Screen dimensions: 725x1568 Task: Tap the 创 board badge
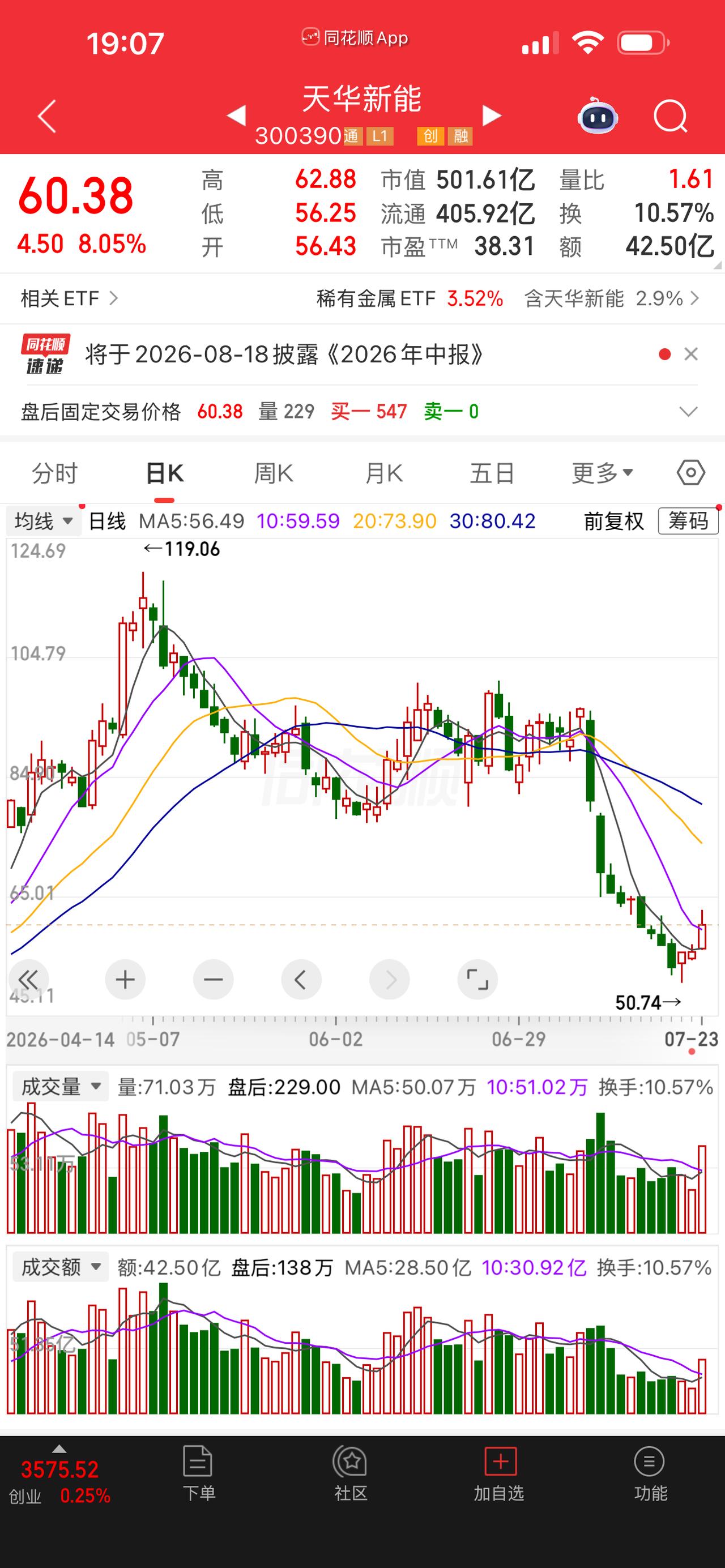click(430, 136)
